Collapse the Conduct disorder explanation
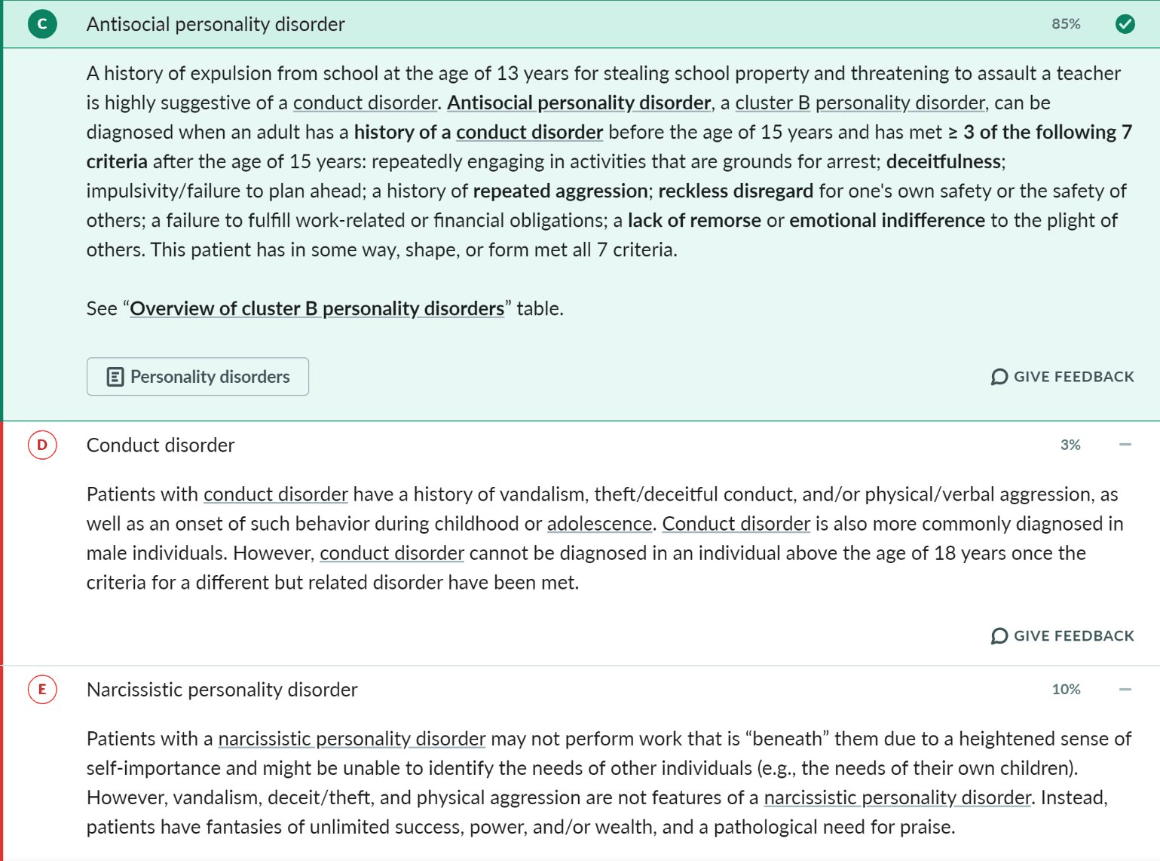Image resolution: width=1160 pixels, height=861 pixels. pyautogui.click(x=1124, y=445)
